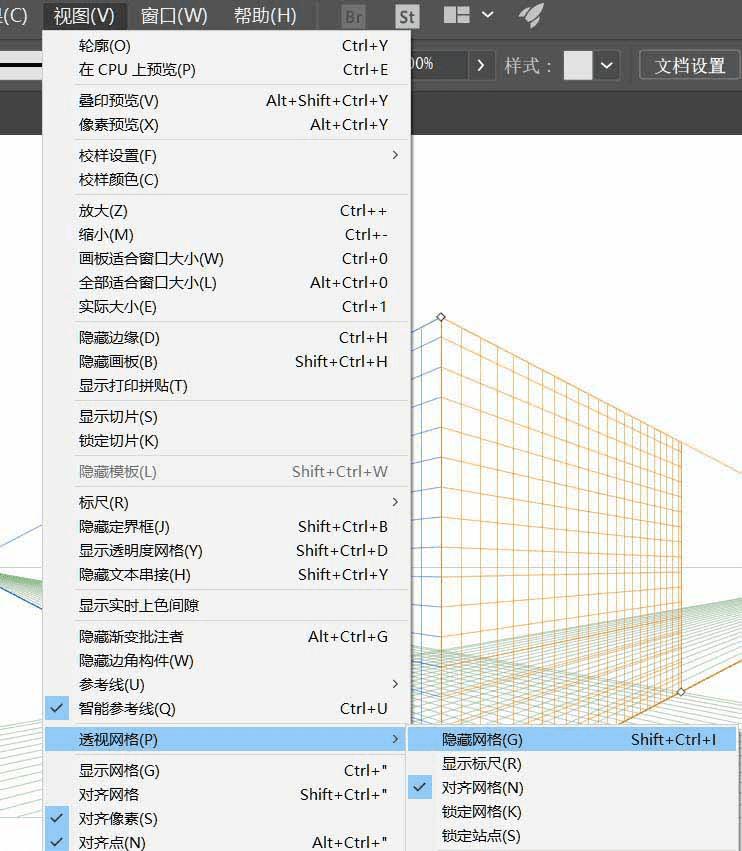This screenshot has height=851, width=742.
Task: Uncheck 智能参考线(Q)
Action: coord(227,708)
